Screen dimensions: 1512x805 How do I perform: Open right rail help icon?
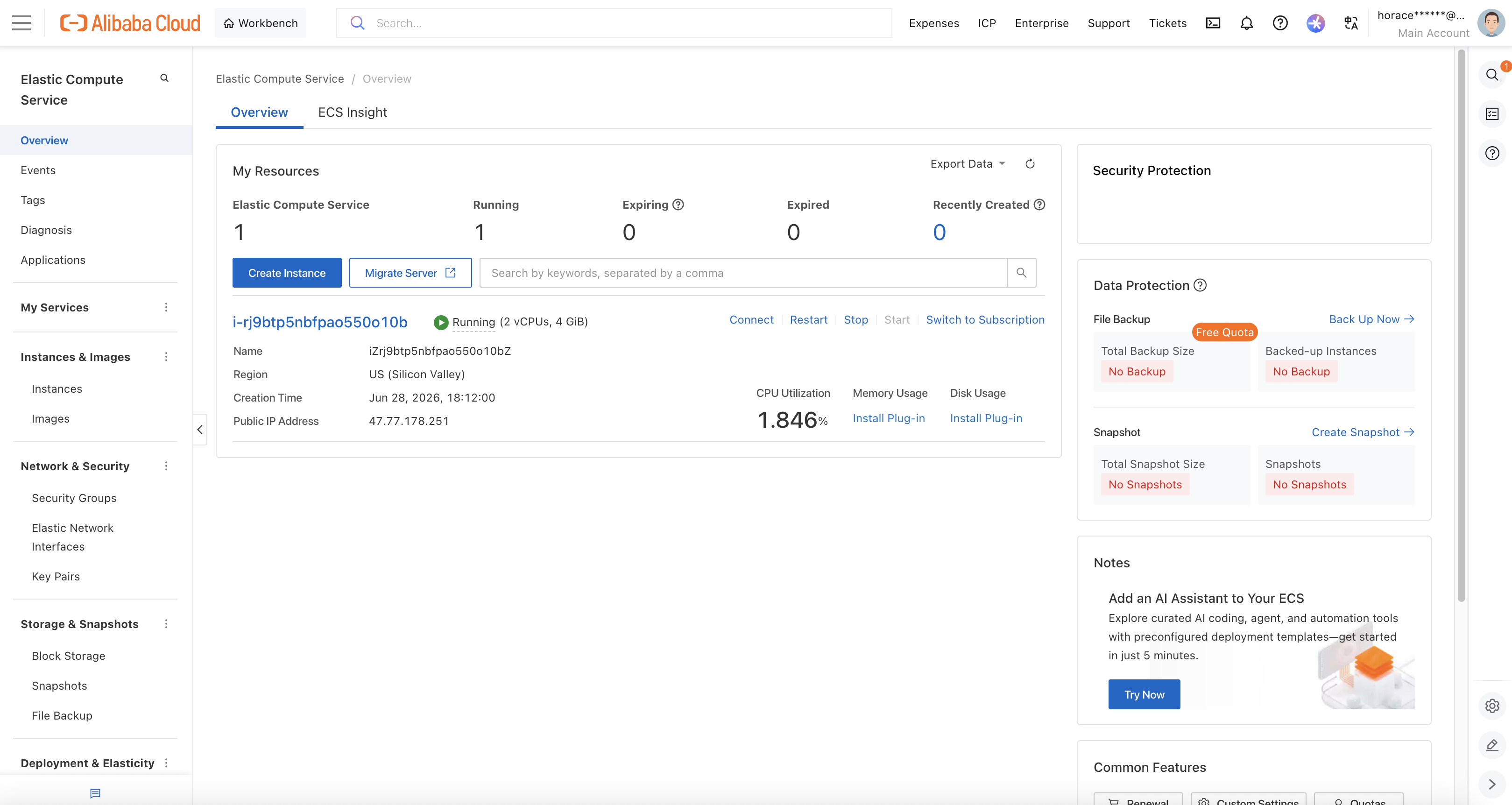click(1492, 153)
